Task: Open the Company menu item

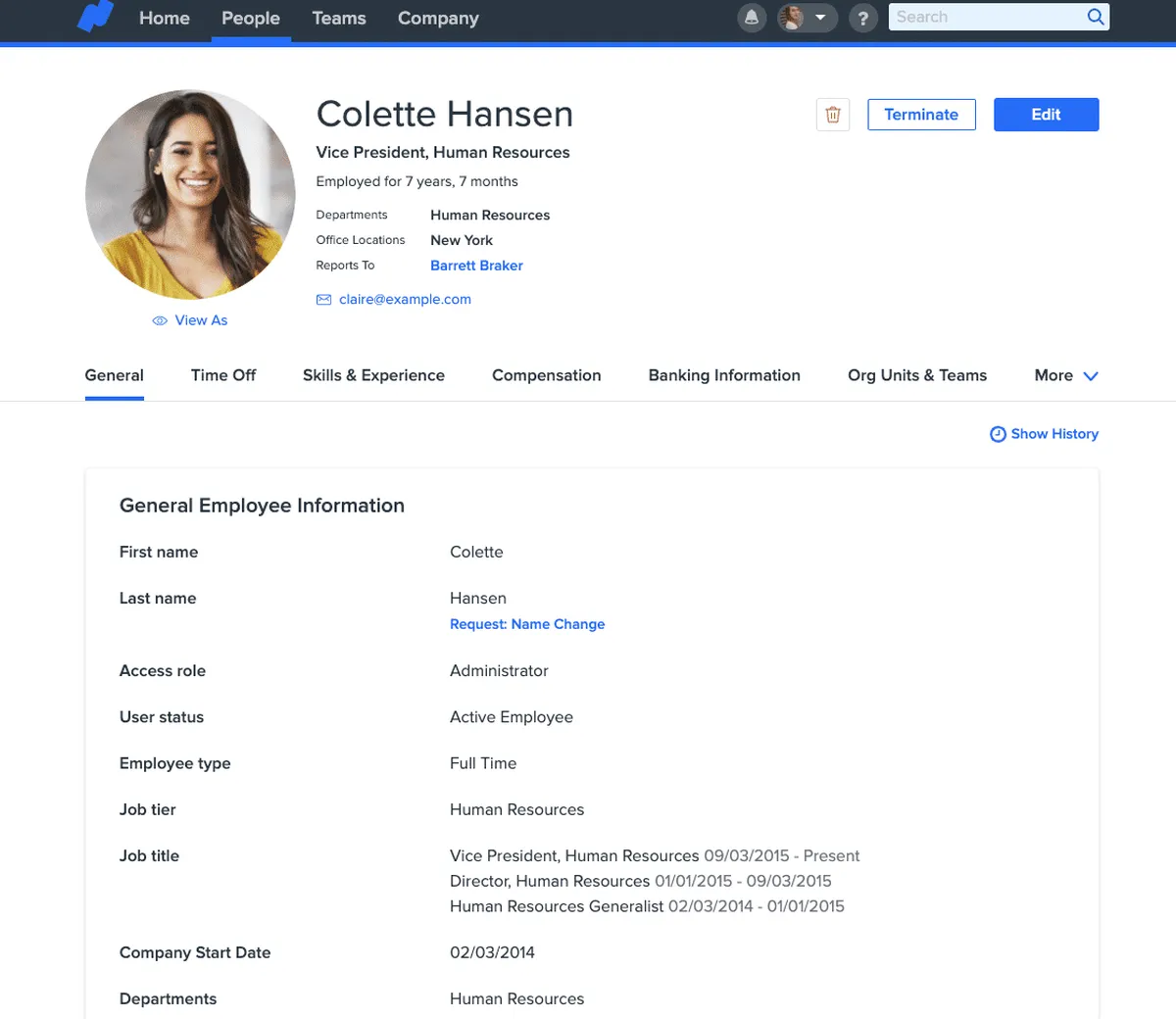Action: click(x=438, y=19)
